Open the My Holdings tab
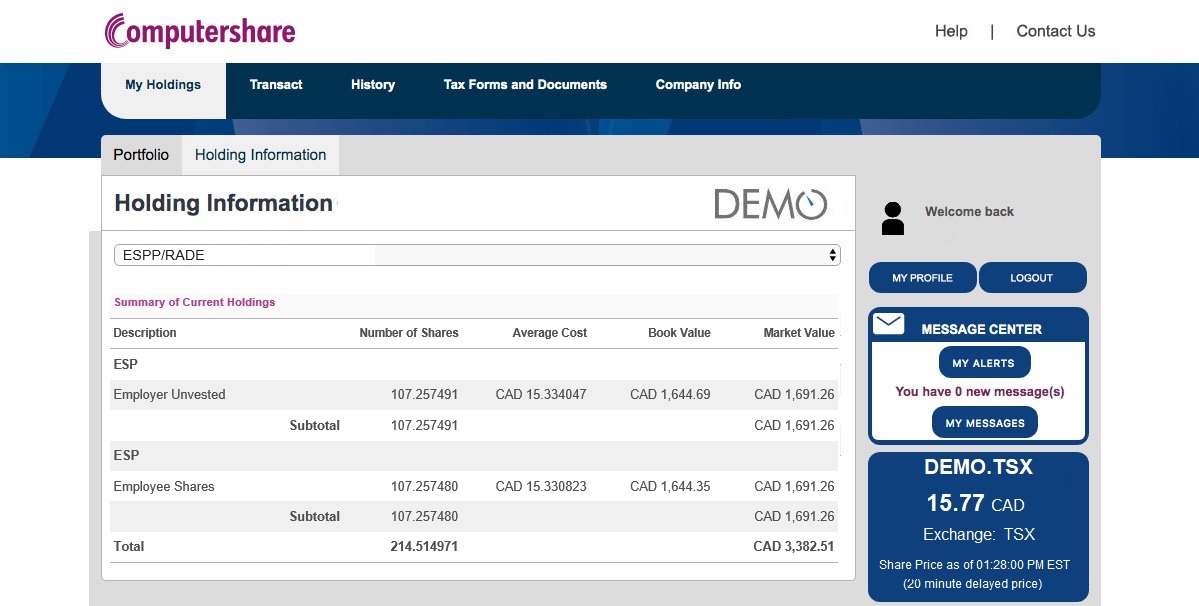This screenshot has height=606, width=1199. 163,85
